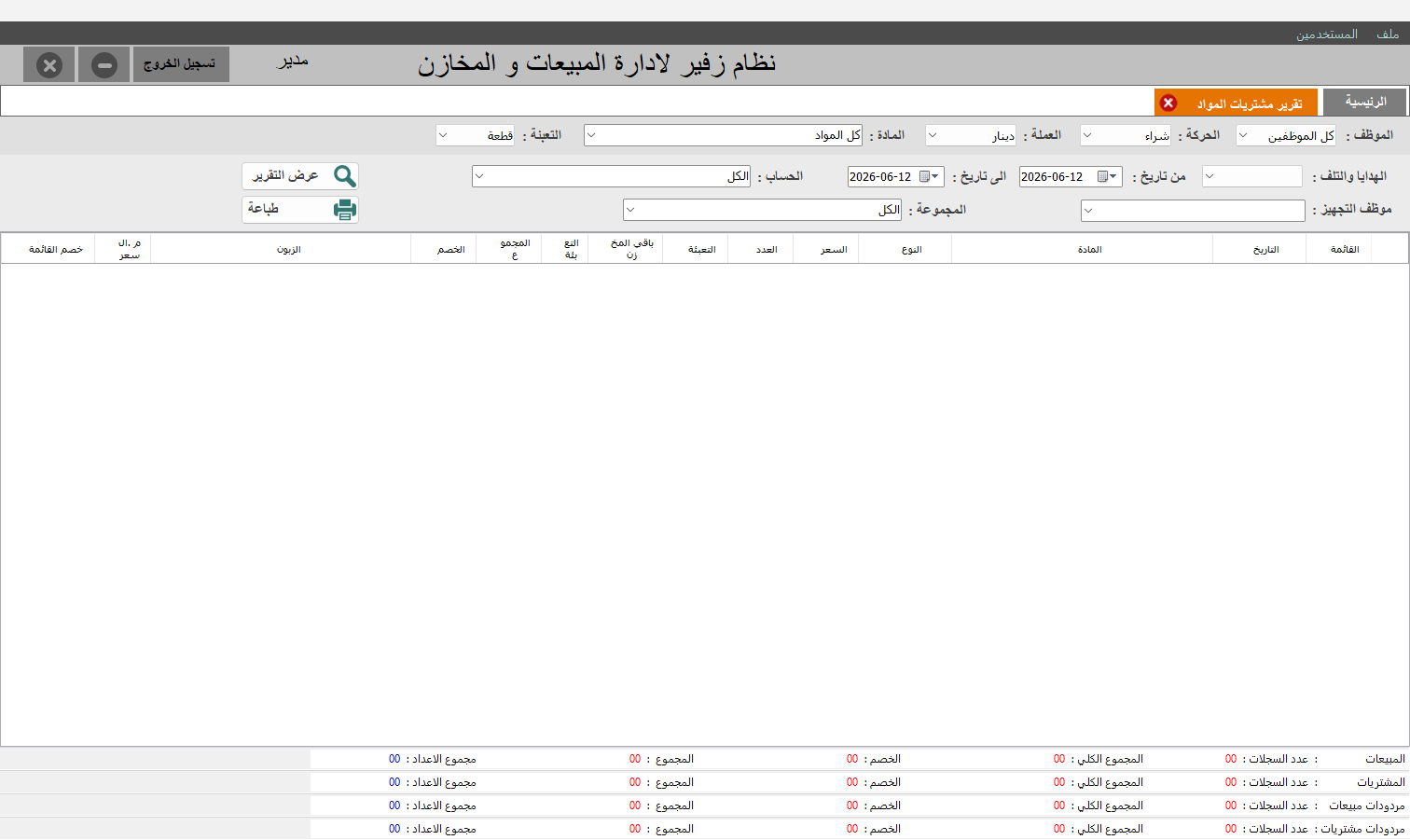This screenshot has height=840, width=1410.
Task: Click the مدير user label in header
Action: [x=292, y=62]
